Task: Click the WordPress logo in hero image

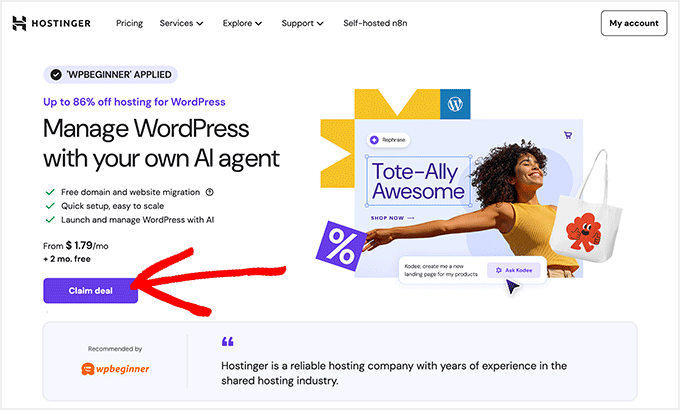Action: tap(455, 104)
